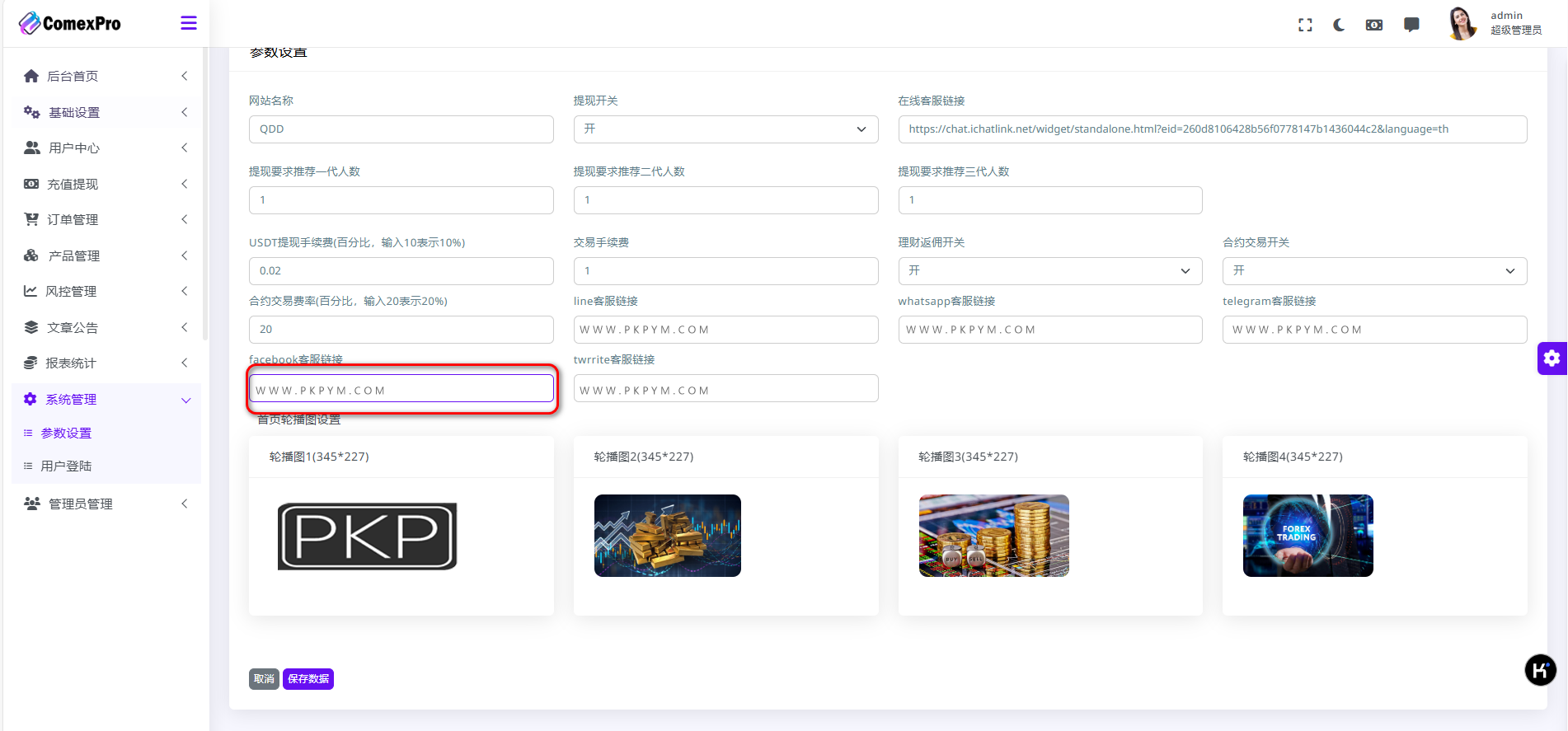This screenshot has height=731, width=1568.
Task: Expand 报表统计 chevron
Action: [x=185, y=363]
